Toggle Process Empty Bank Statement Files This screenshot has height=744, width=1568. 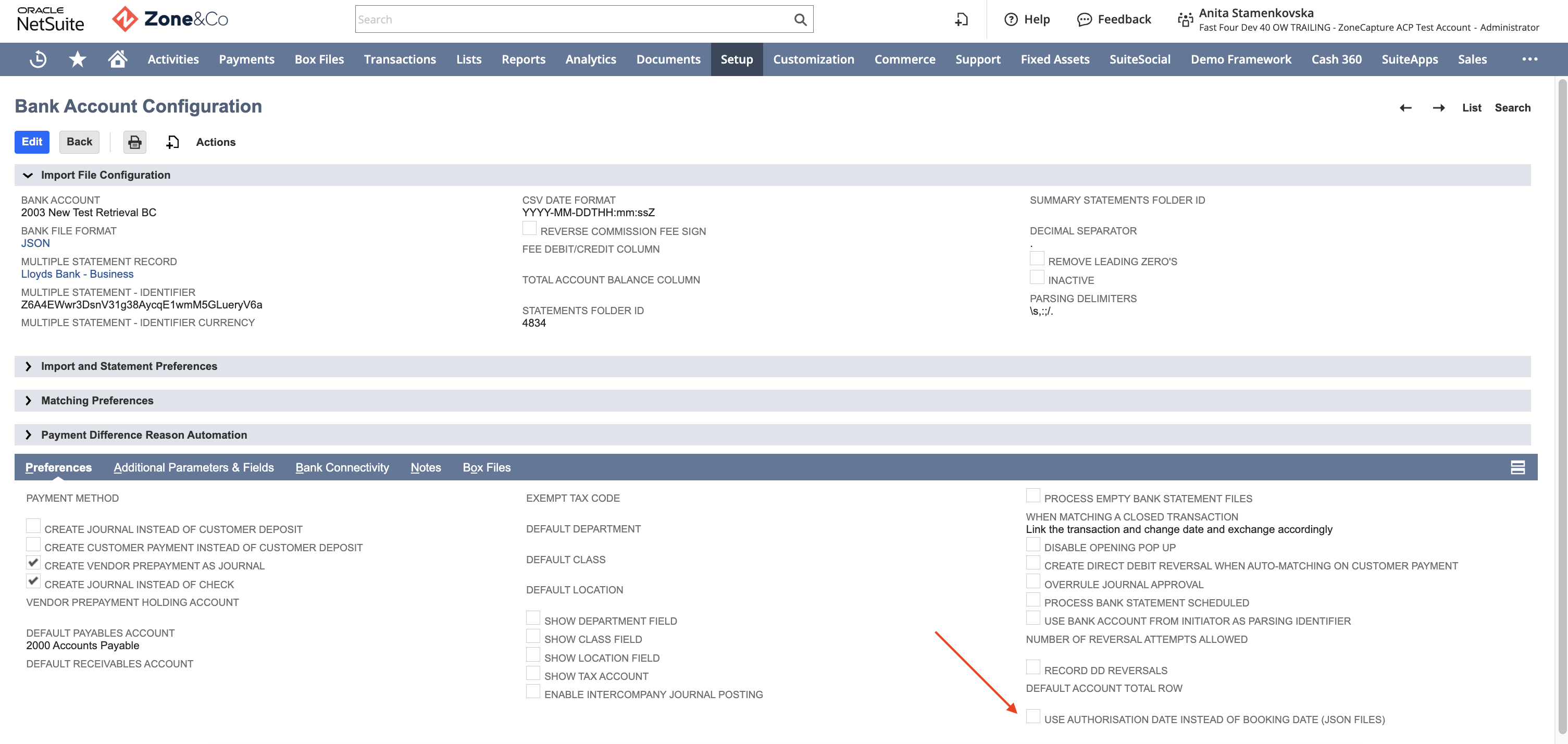(1033, 495)
